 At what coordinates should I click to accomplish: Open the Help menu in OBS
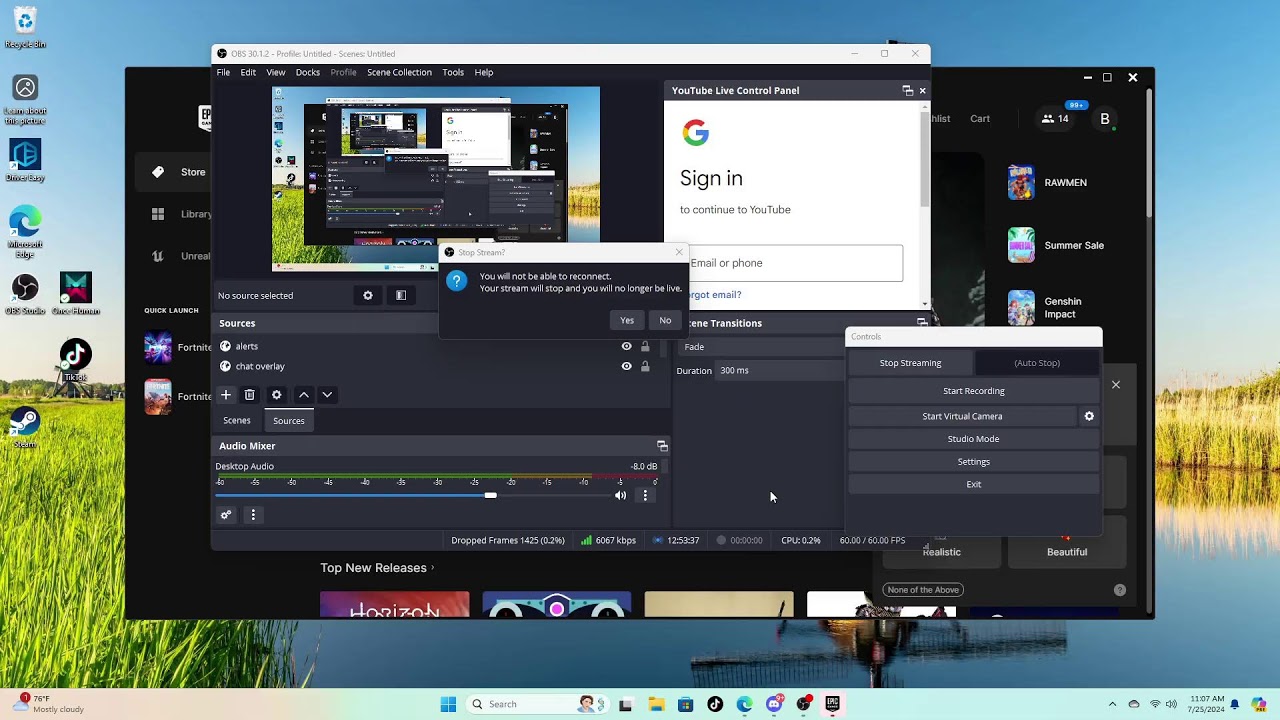(x=484, y=72)
